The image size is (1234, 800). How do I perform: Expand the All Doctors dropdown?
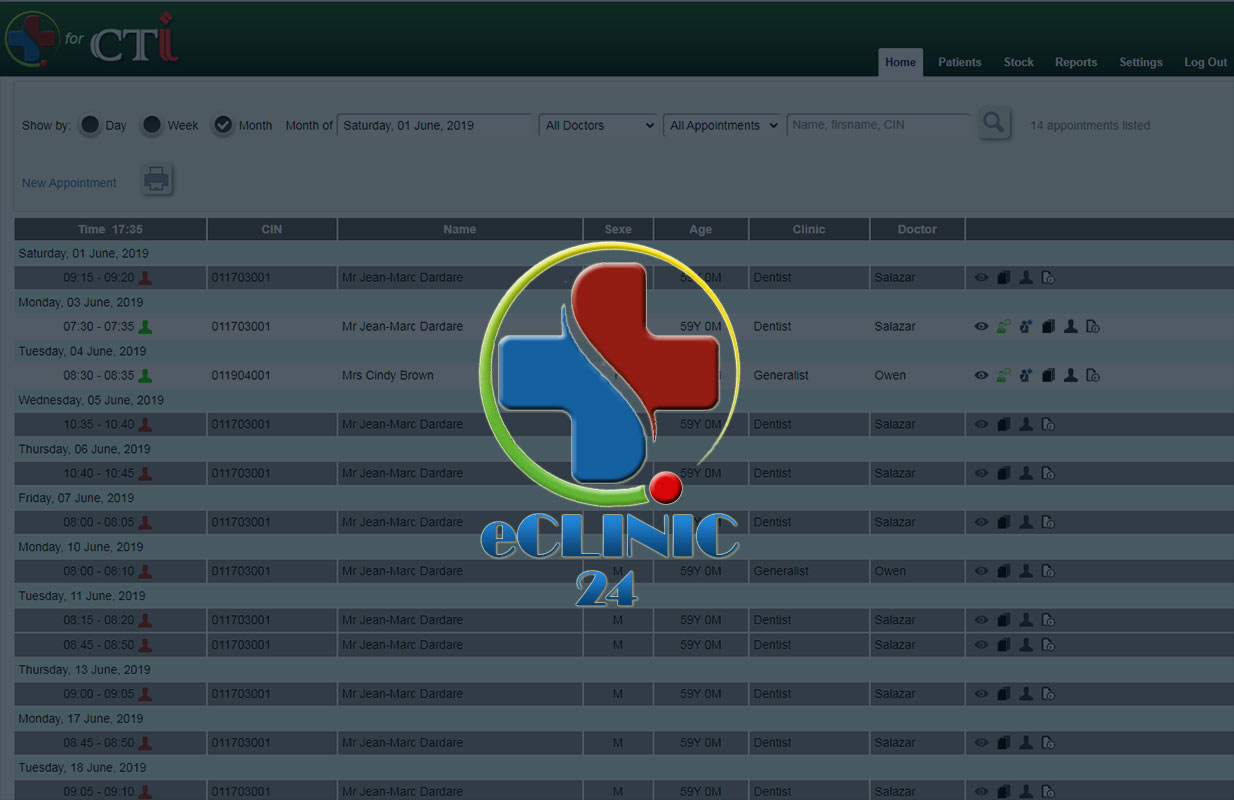click(598, 125)
